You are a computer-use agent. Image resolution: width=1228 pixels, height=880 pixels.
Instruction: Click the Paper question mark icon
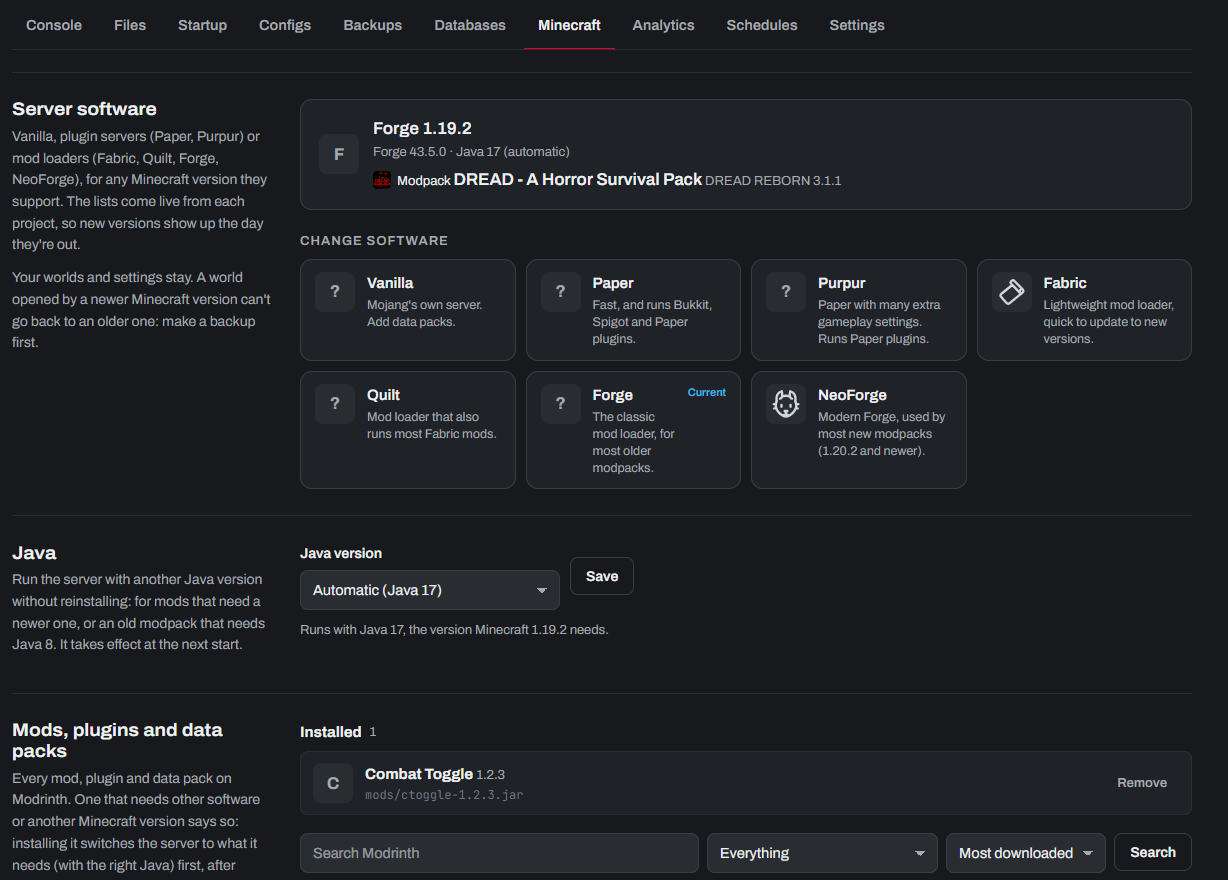click(x=561, y=292)
